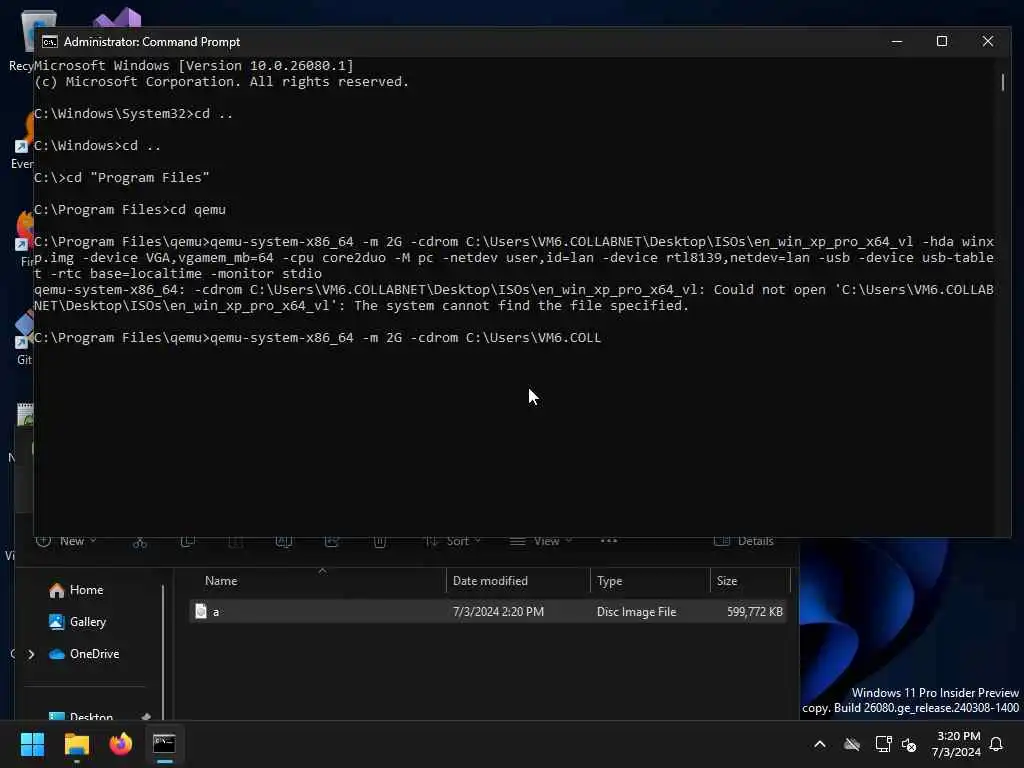The height and width of the screenshot is (768, 1024).
Task: Open the View dropdown in File Explorer
Action: click(x=541, y=541)
